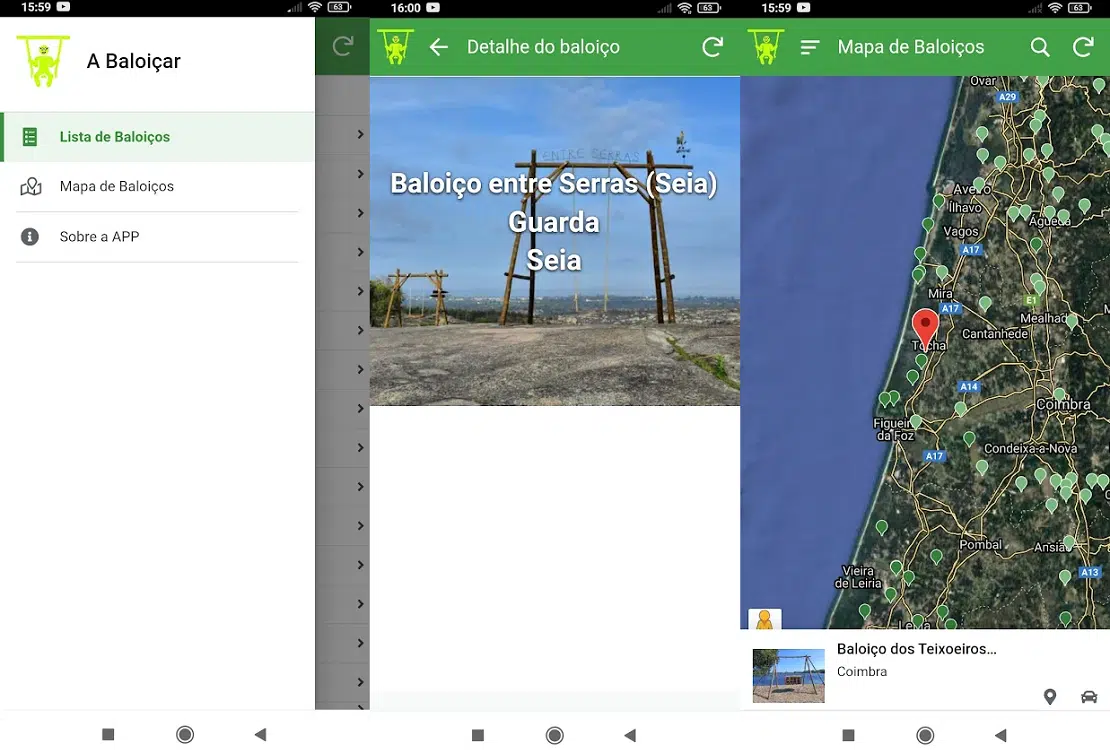Tap the car directions icon on the Baloiço card
Screen dimensions: 1110x750
(1088, 697)
